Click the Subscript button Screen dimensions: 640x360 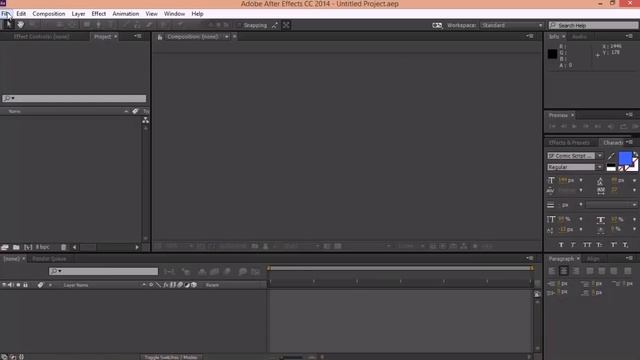(625, 245)
